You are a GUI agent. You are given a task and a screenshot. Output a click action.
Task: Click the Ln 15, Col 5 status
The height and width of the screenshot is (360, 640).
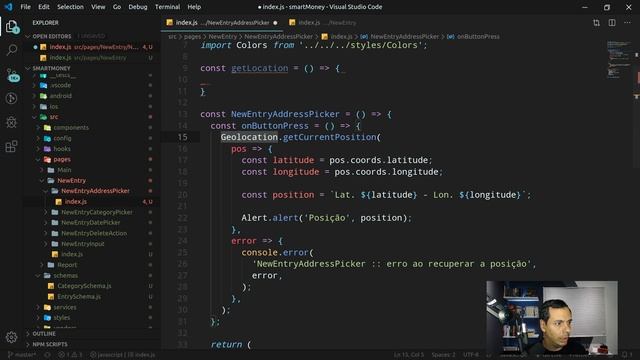pyautogui.click(x=409, y=355)
